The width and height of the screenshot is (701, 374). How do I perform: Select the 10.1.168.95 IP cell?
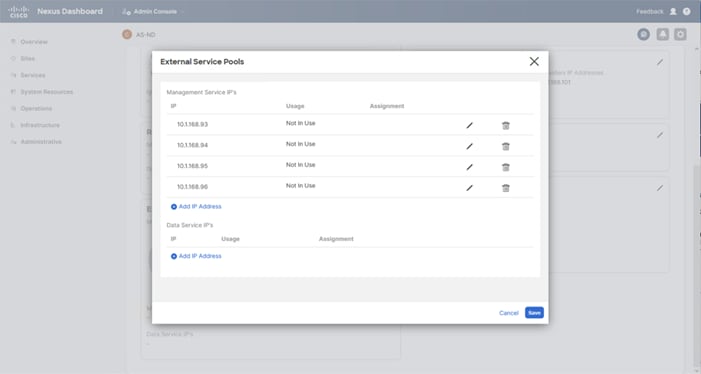point(192,166)
